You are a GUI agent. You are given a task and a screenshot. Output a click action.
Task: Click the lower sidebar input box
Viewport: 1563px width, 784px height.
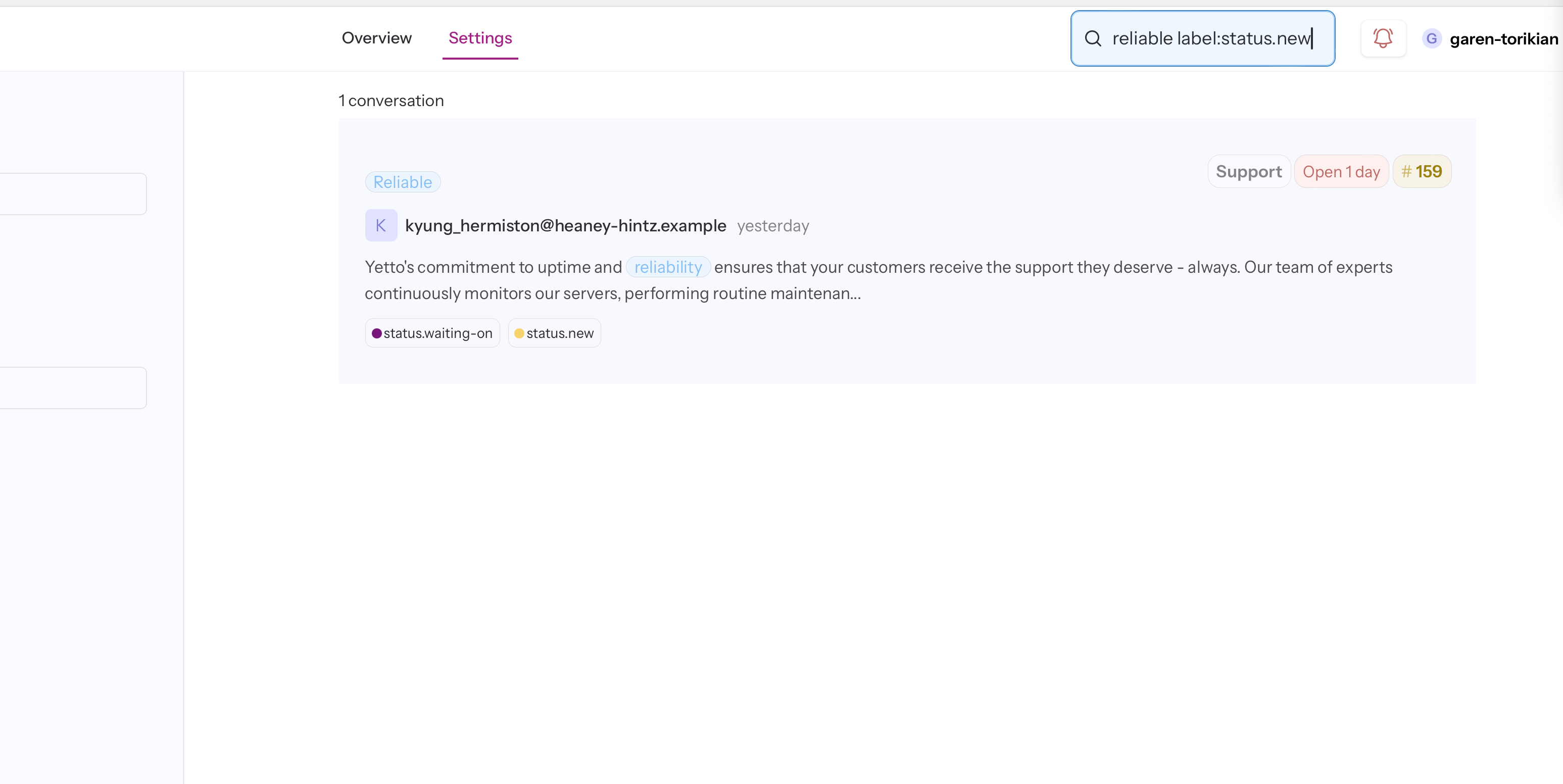click(x=73, y=388)
